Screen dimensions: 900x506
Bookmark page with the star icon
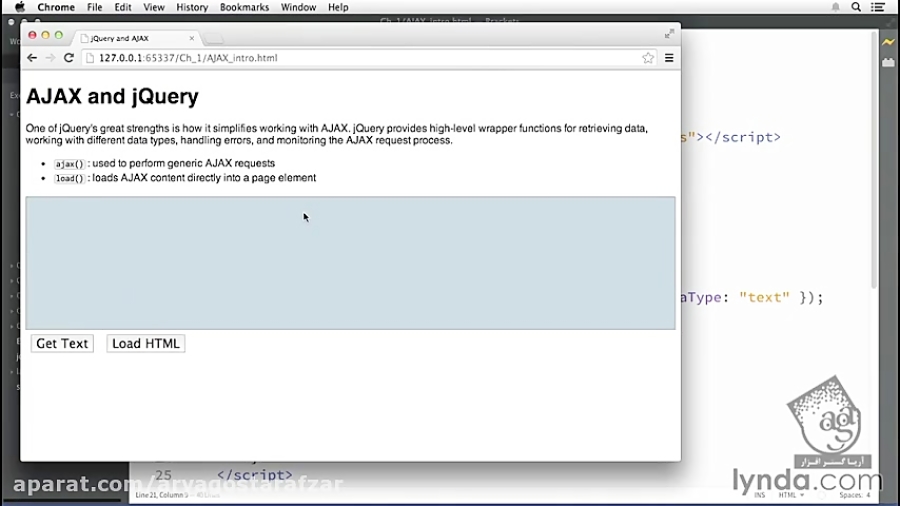coord(648,58)
